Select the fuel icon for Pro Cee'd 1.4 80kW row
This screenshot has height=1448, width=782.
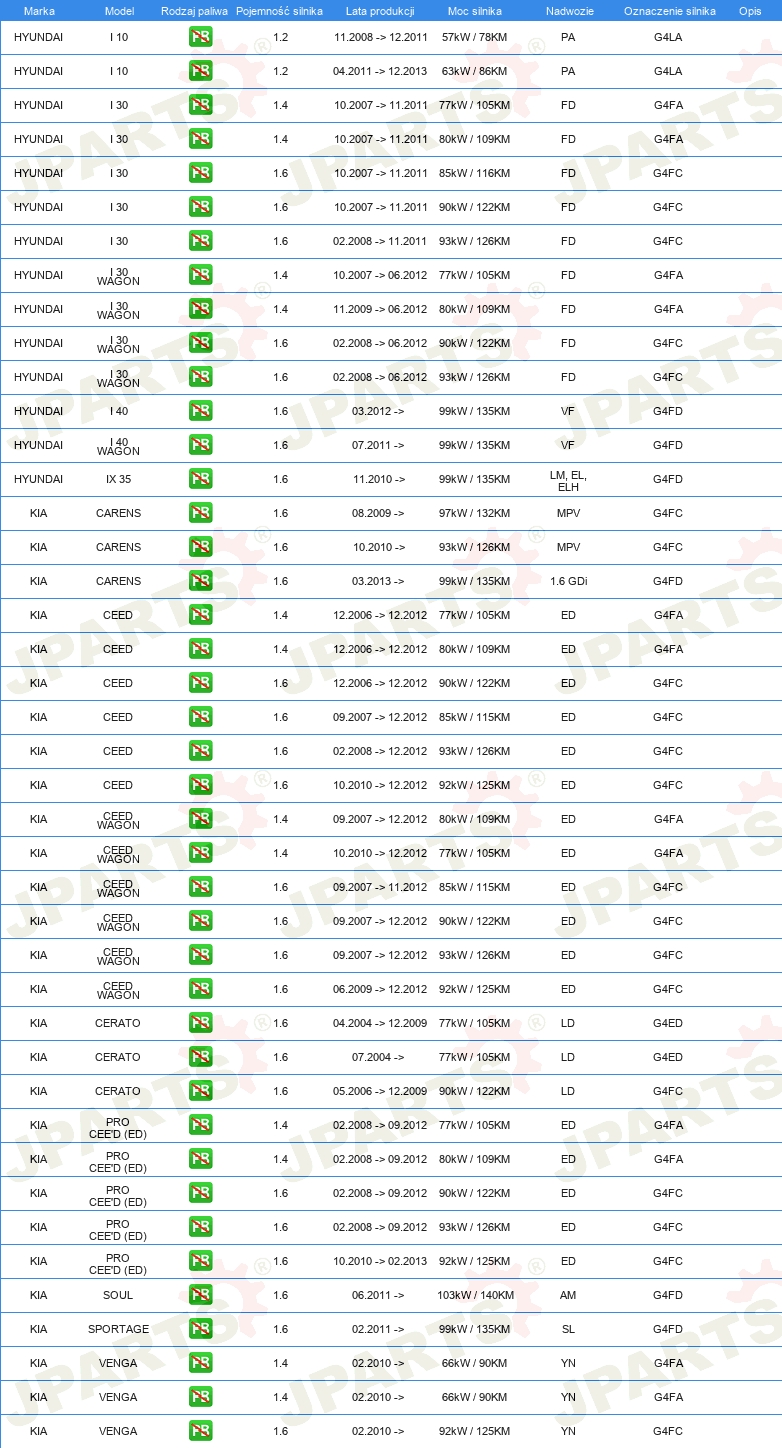200,1159
